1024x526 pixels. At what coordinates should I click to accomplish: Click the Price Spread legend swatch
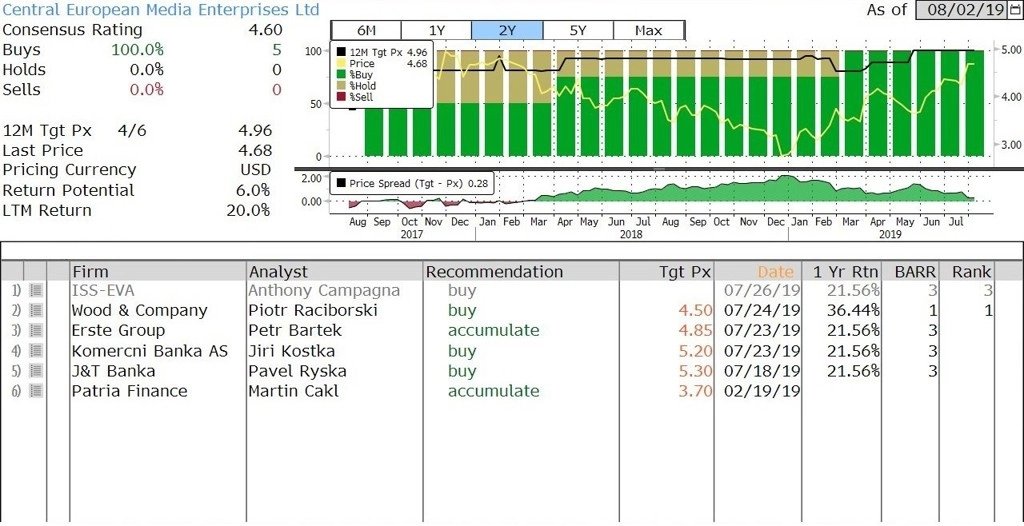341,184
